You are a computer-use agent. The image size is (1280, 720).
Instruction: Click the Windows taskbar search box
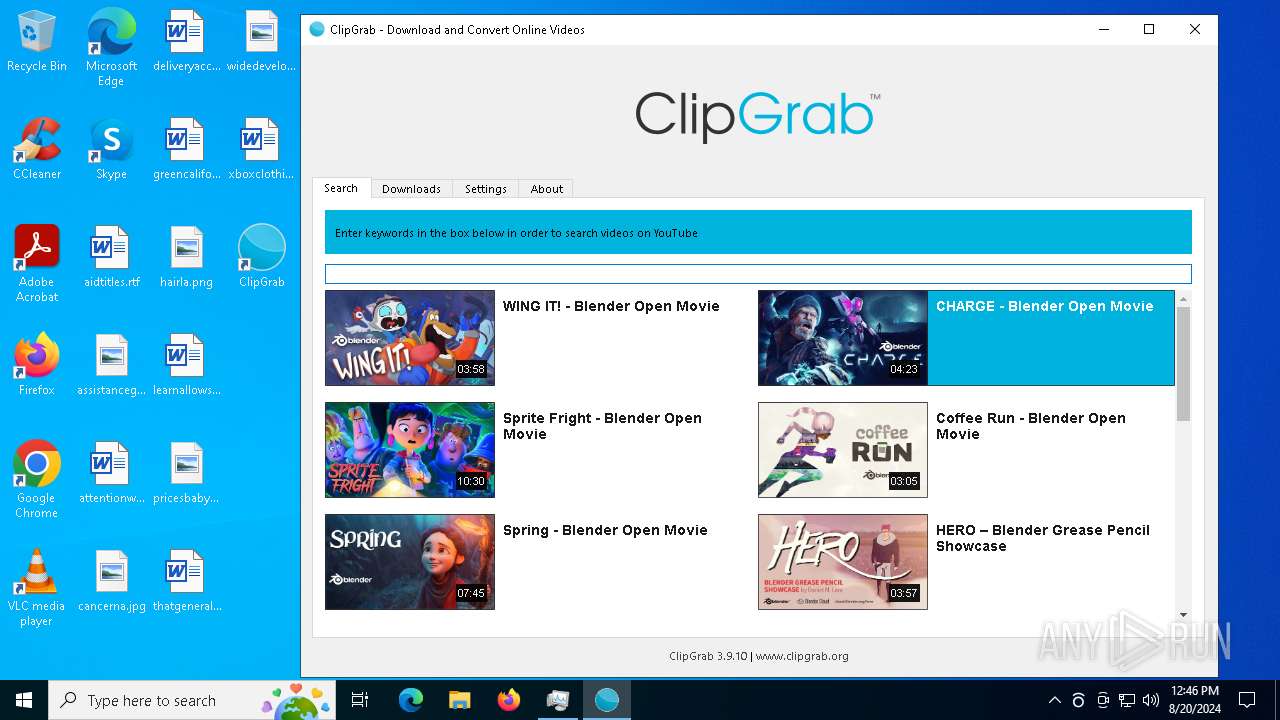(x=193, y=700)
